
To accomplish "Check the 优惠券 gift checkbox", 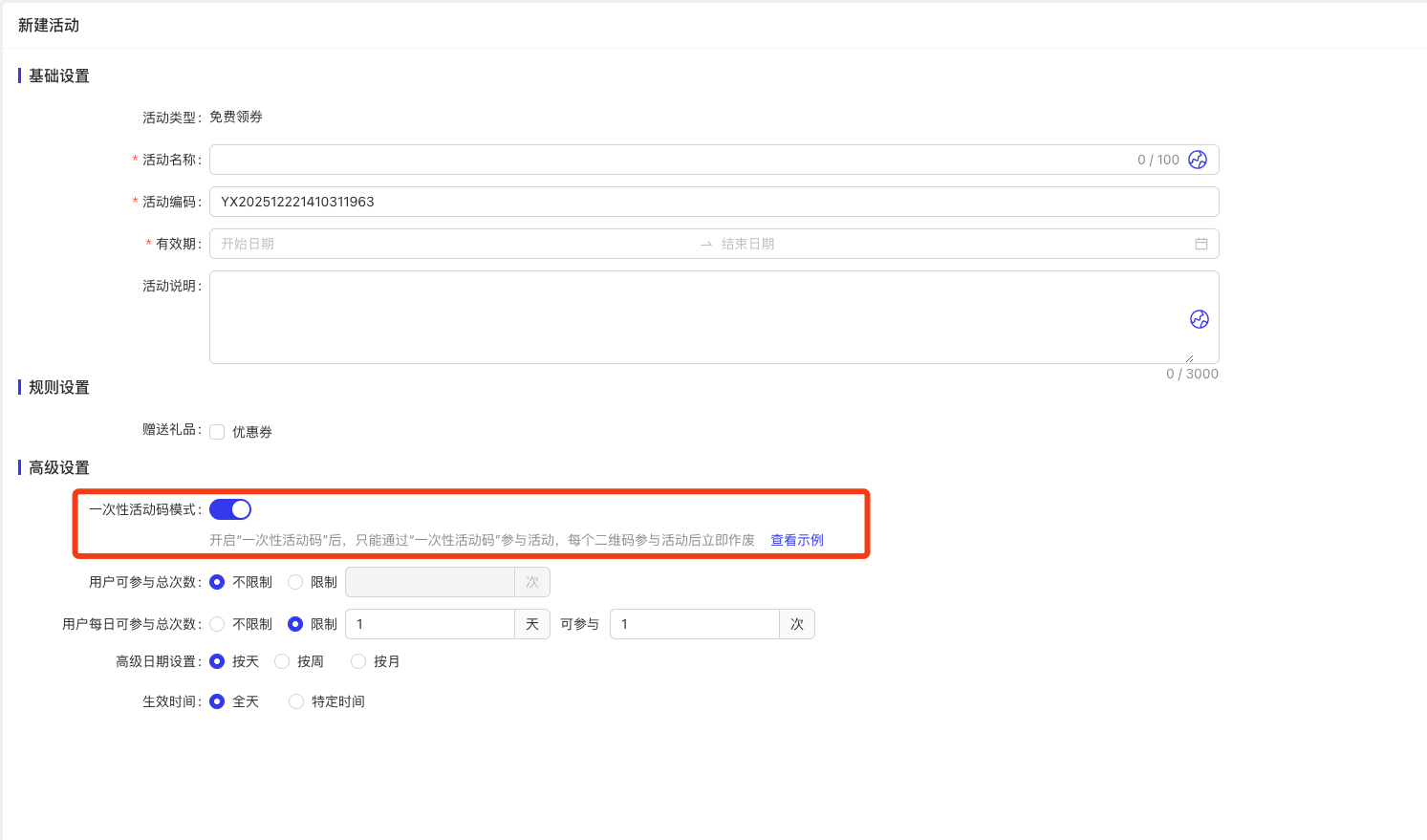I will click(217, 432).
